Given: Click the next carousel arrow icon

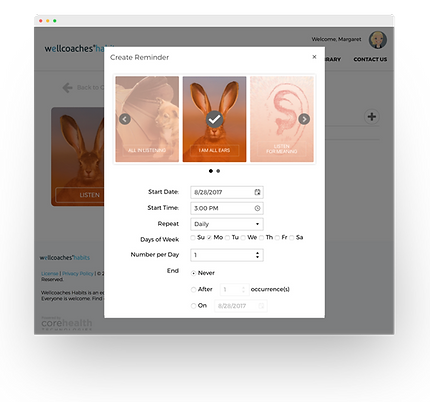Looking at the screenshot, I should click(x=304, y=119).
